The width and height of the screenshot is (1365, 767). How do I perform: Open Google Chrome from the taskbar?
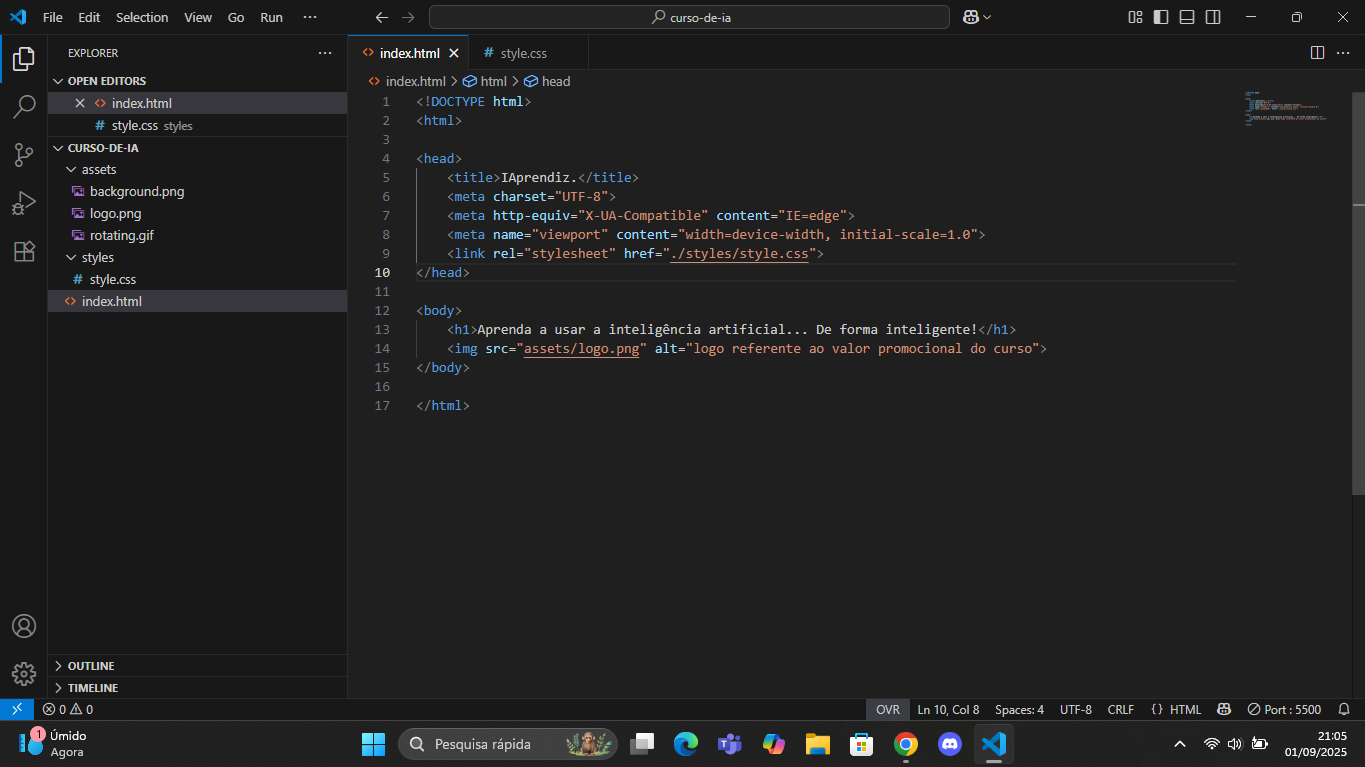[x=906, y=744]
